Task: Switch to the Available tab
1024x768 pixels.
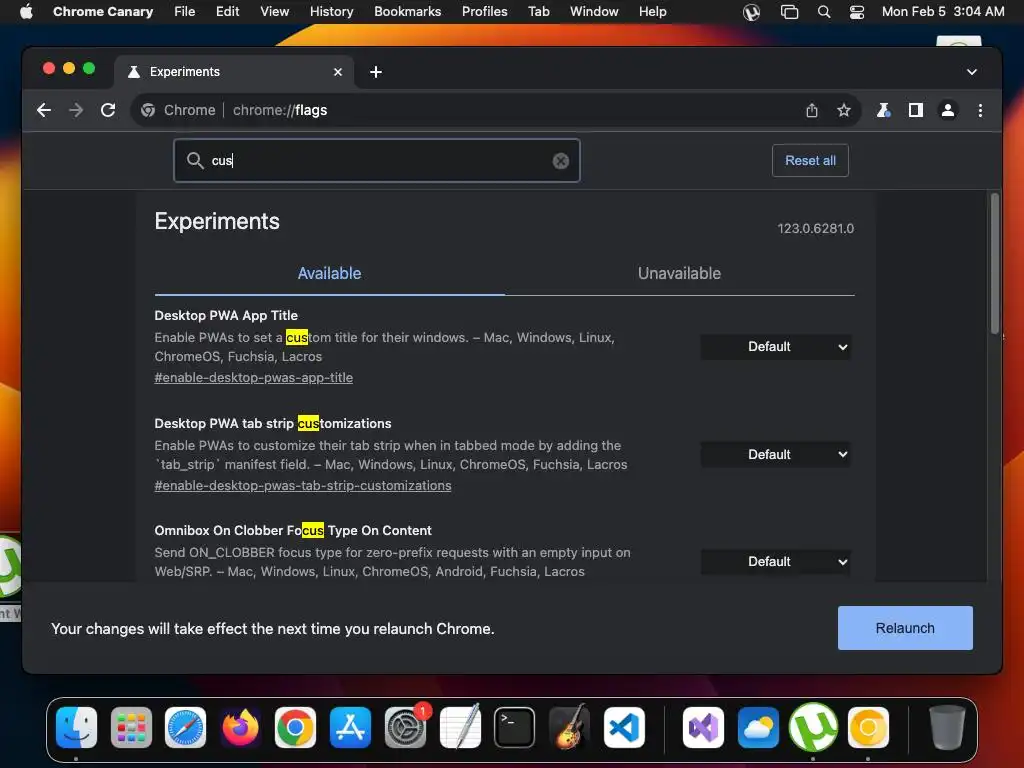Action: point(329,274)
